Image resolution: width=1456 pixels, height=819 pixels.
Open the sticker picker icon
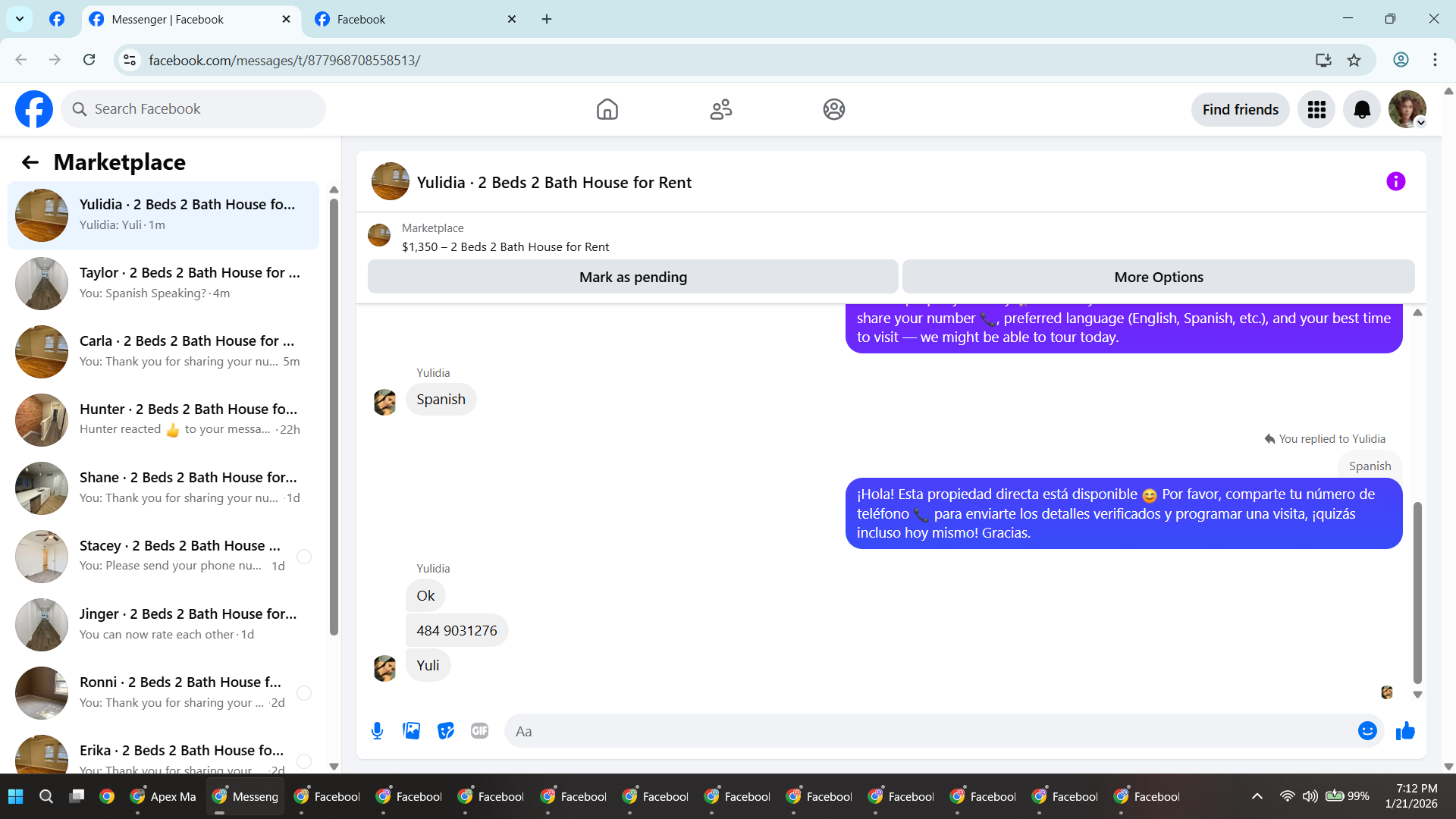[445, 731]
